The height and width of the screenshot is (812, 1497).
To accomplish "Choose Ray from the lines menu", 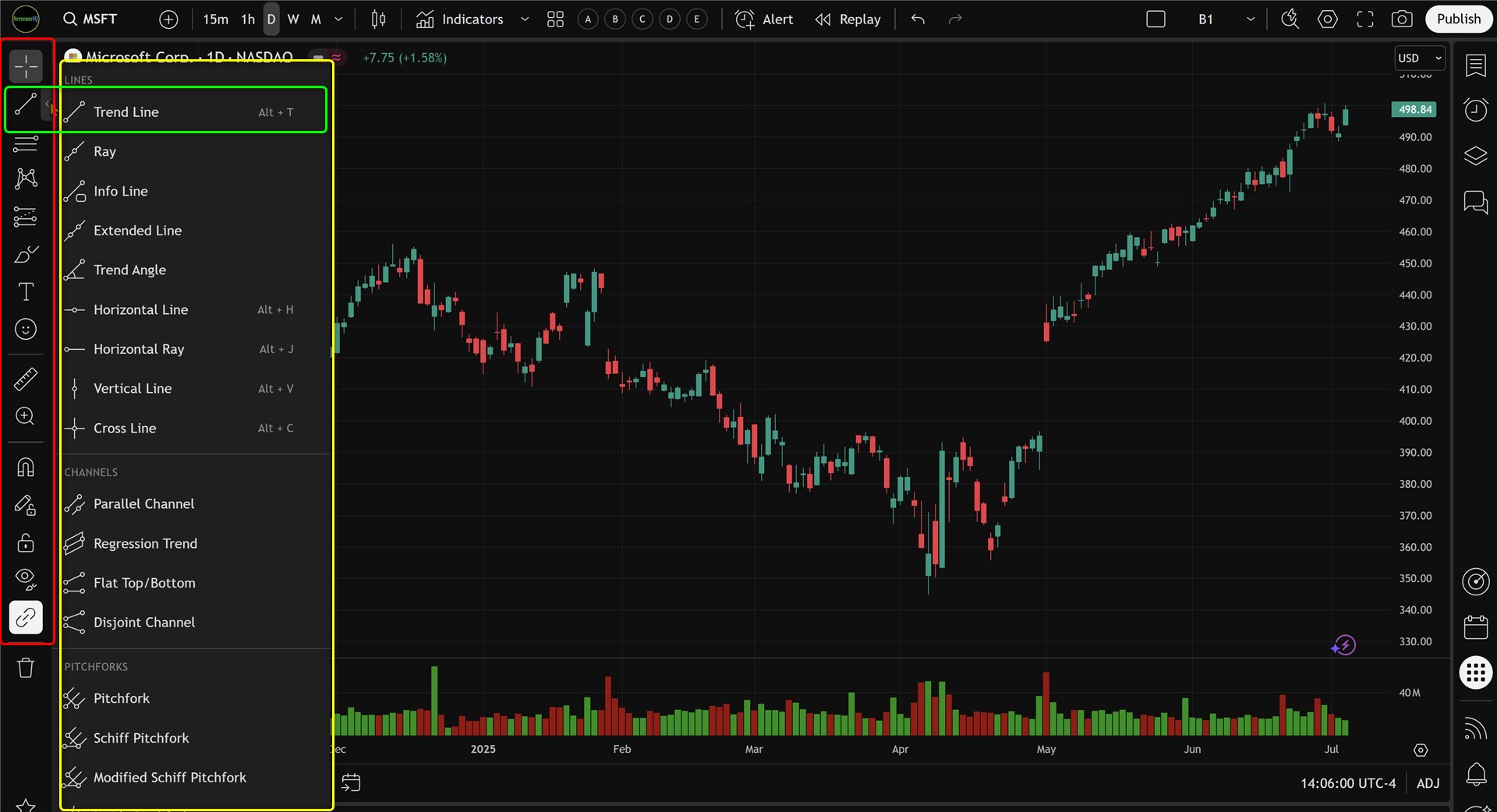I will 193,152.
